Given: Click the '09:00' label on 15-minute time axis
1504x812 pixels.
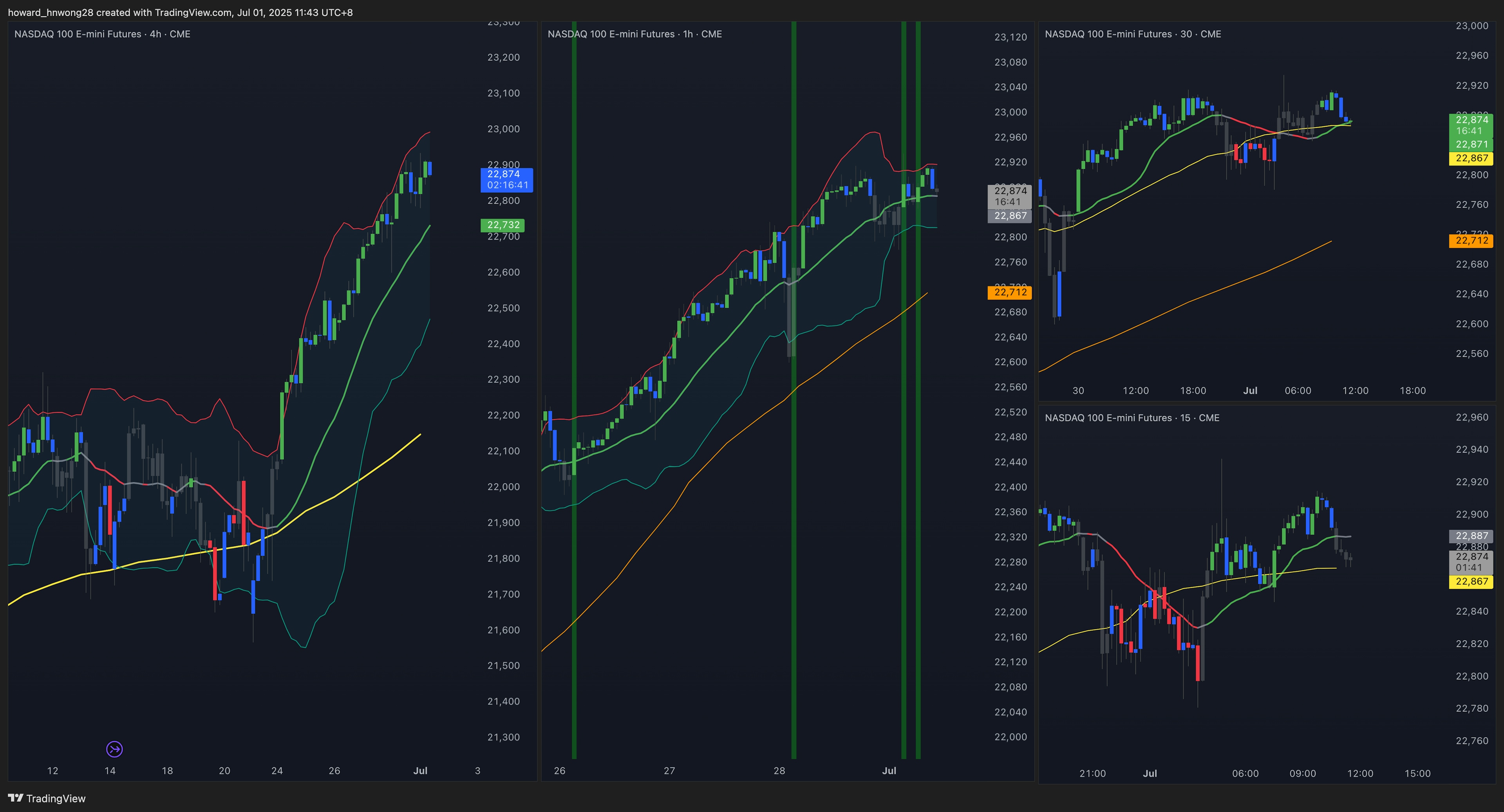Looking at the screenshot, I should 1303,774.
